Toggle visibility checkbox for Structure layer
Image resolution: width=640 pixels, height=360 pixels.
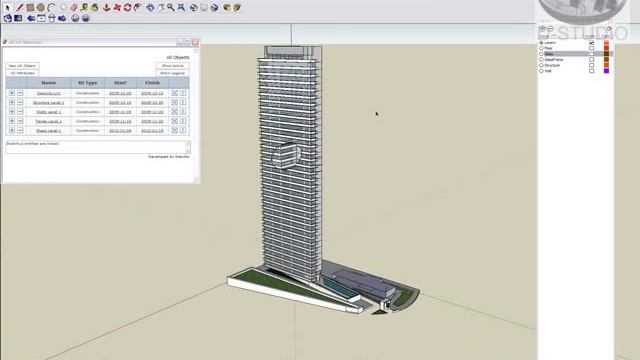point(591,65)
